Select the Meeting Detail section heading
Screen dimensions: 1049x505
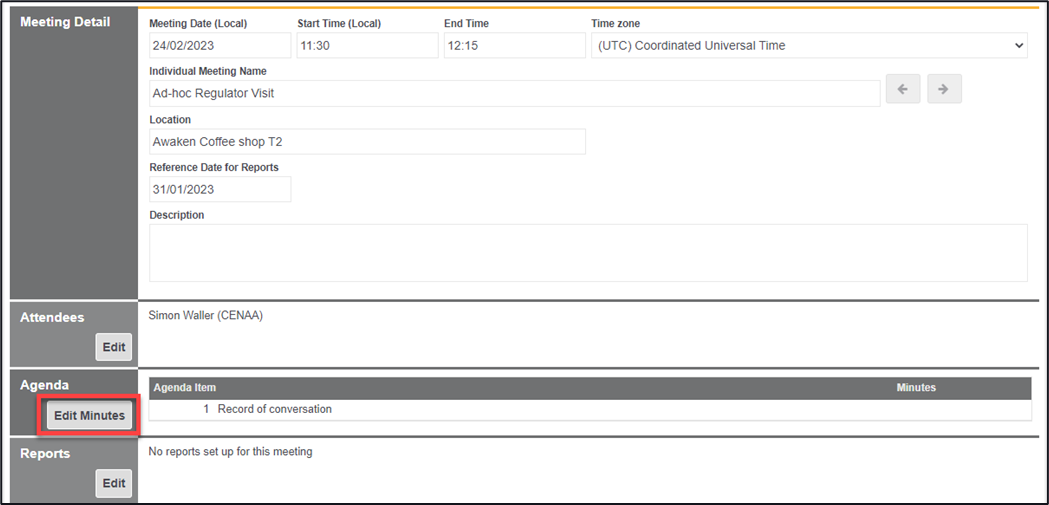coord(66,22)
